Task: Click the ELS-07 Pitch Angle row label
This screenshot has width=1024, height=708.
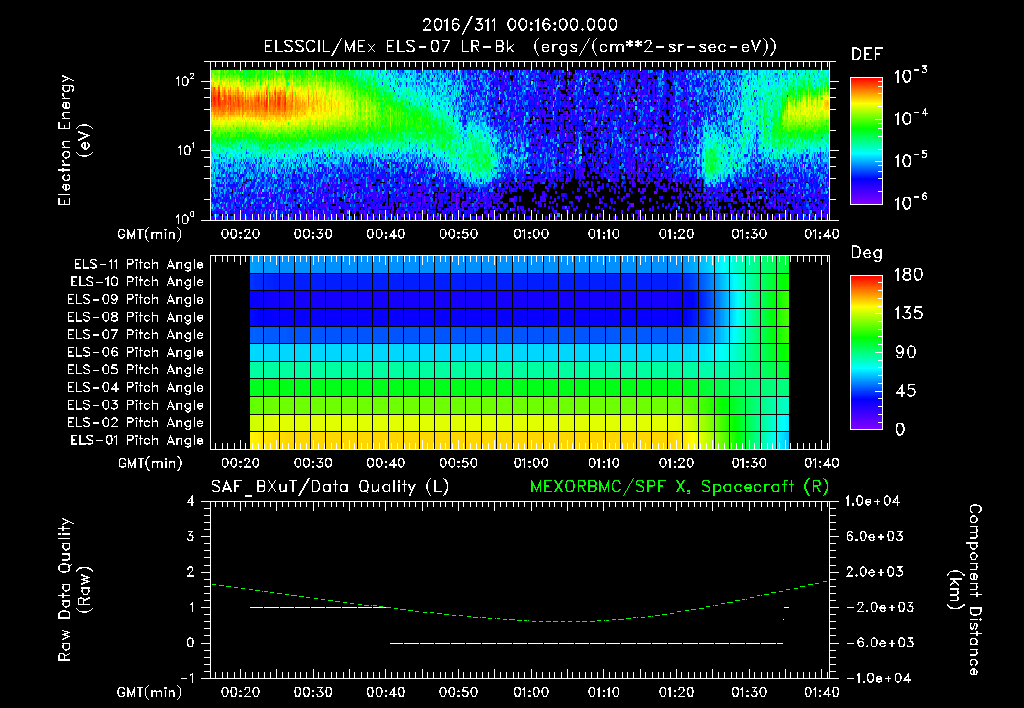Action: pyautogui.click(x=136, y=334)
